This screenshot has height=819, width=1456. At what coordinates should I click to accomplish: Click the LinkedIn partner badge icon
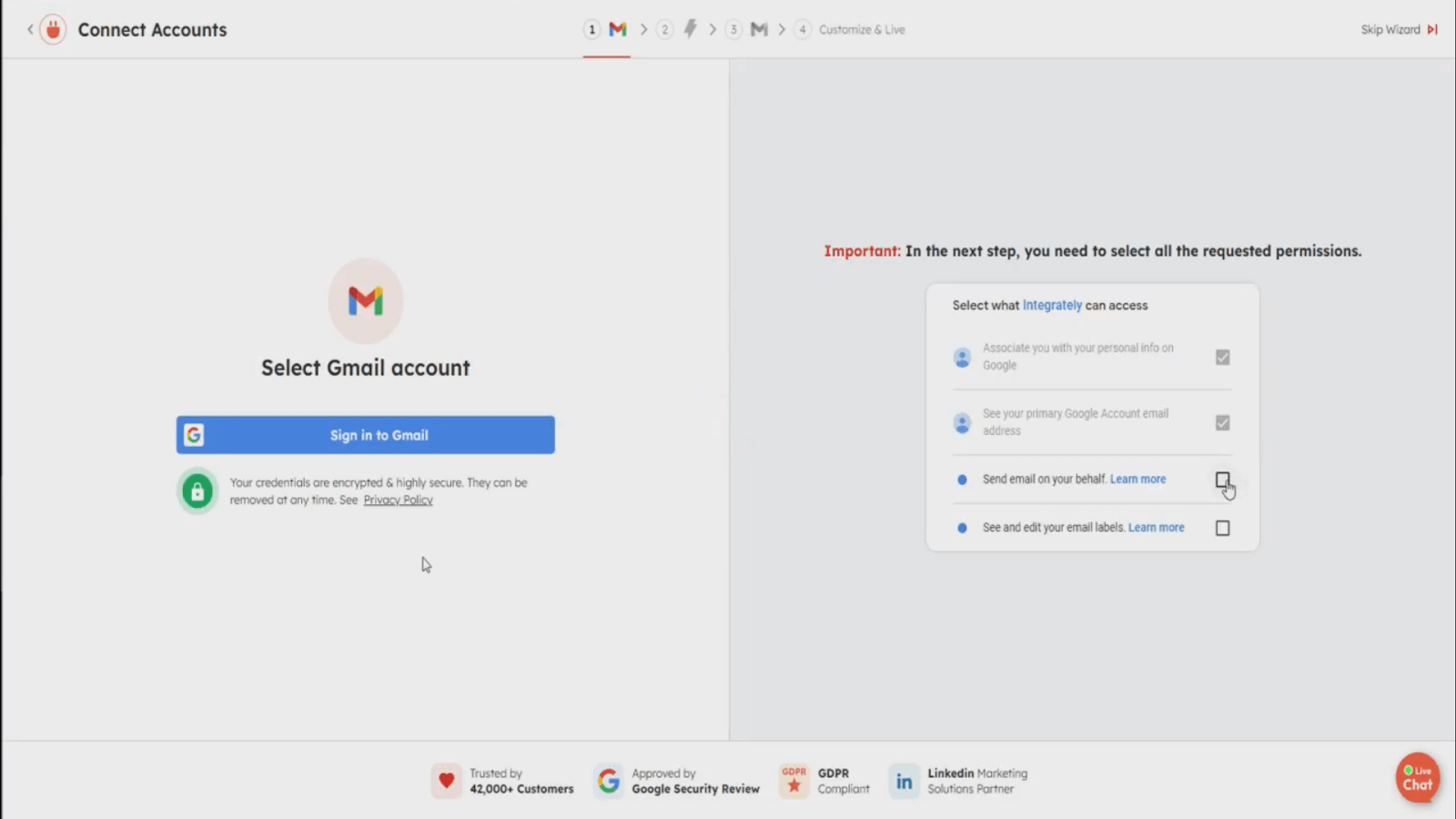904,781
